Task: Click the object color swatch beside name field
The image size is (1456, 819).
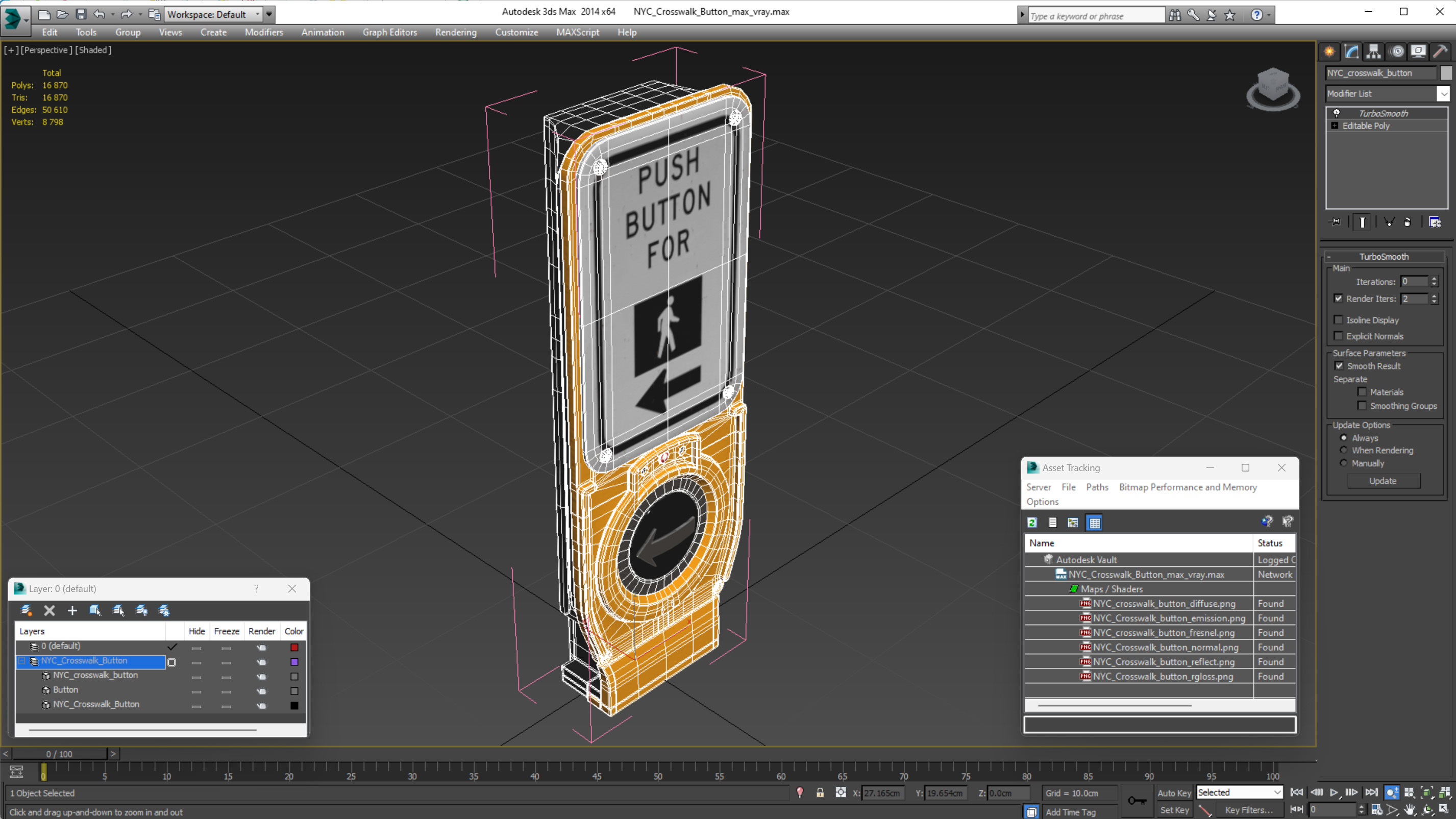Action: tap(1445, 73)
